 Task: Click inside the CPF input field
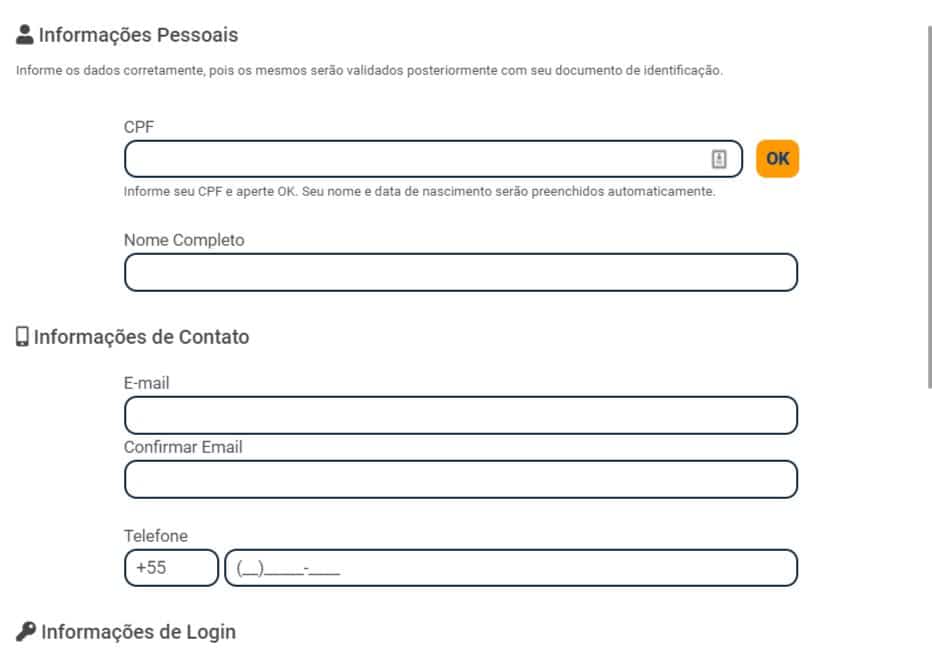click(400, 158)
